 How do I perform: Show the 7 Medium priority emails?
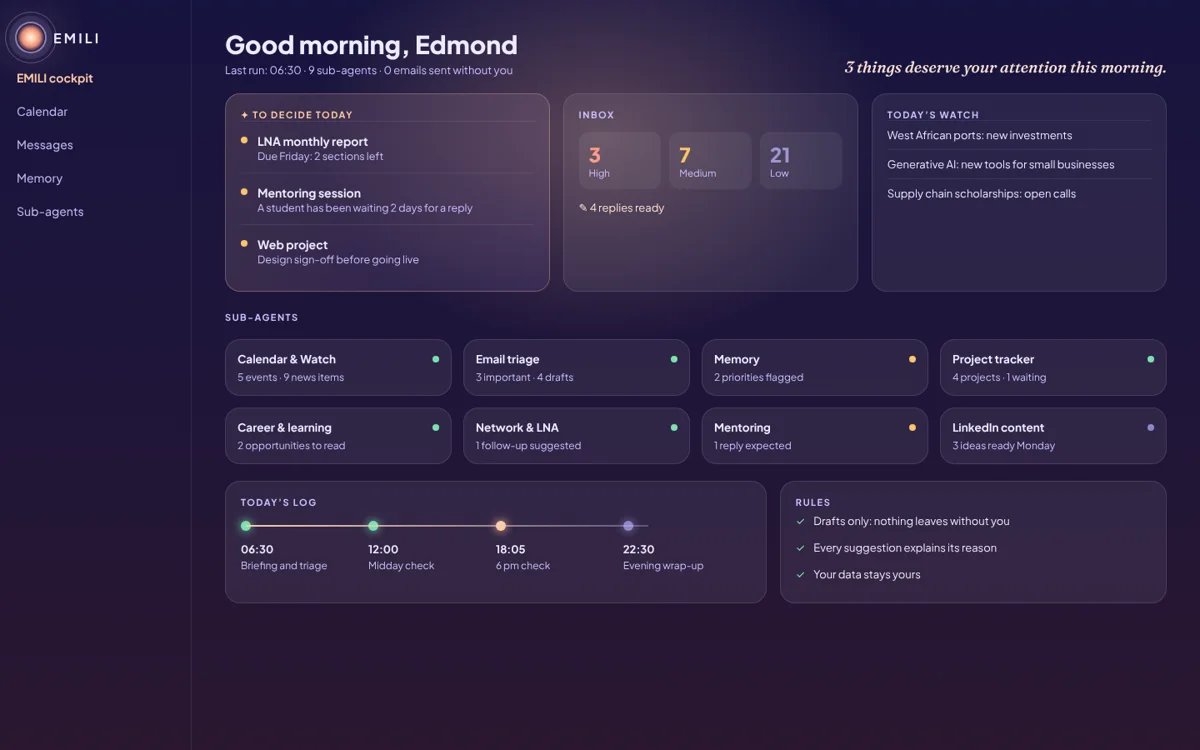(x=710, y=160)
